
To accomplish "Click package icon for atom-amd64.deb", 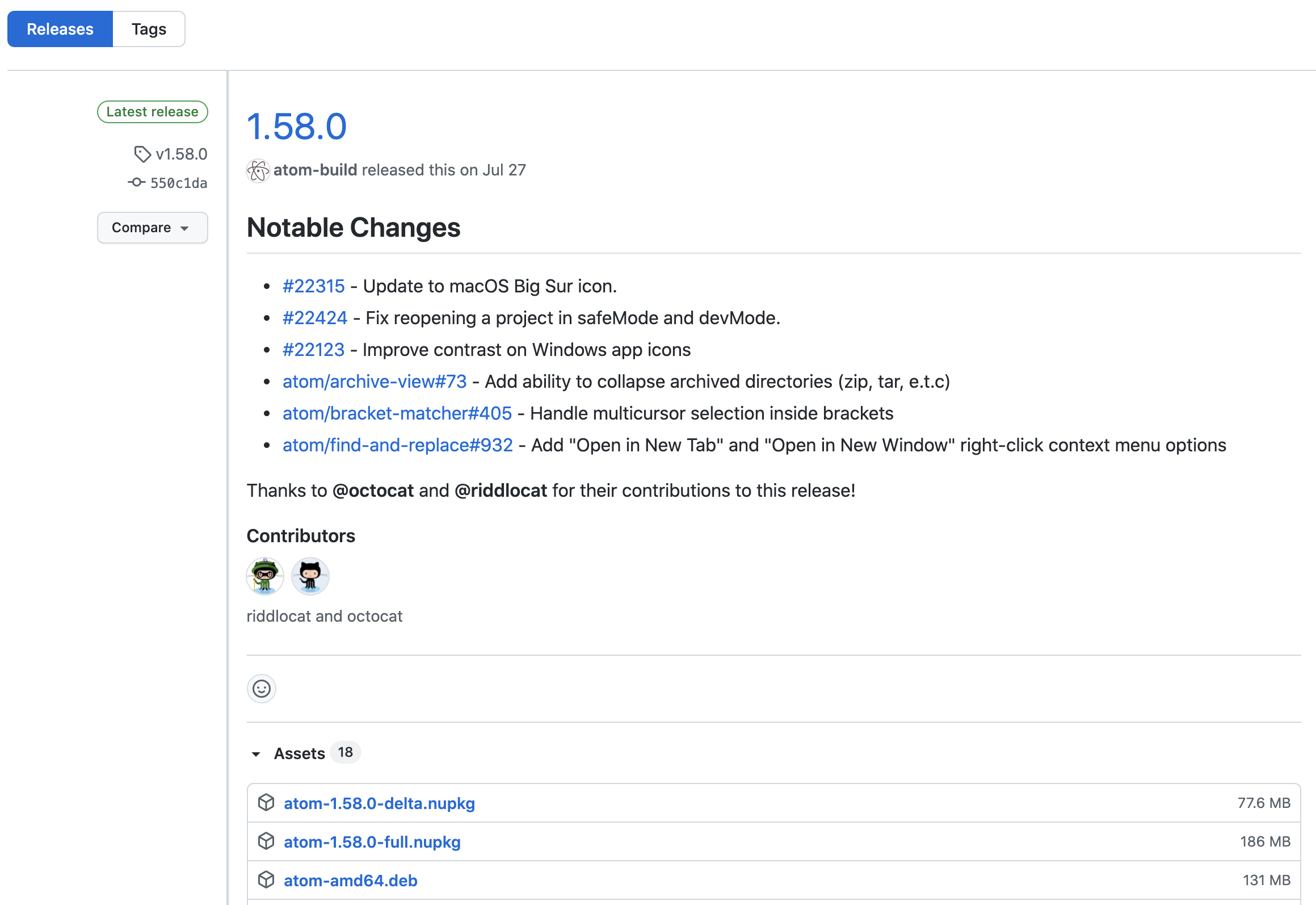I will (266, 880).
